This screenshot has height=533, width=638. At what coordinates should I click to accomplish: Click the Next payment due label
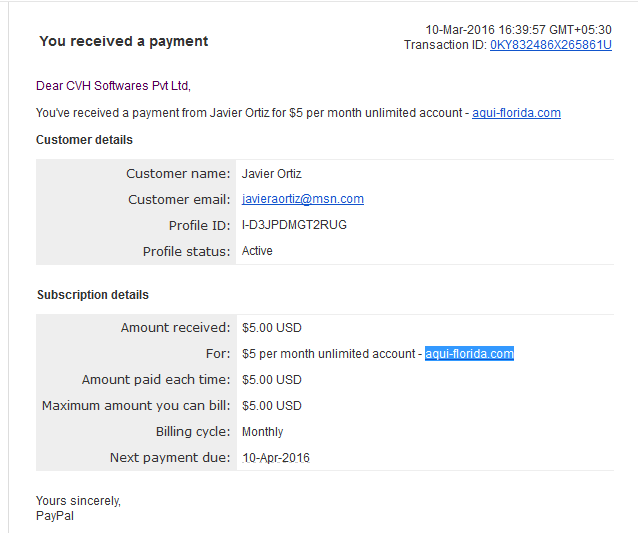pos(170,458)
